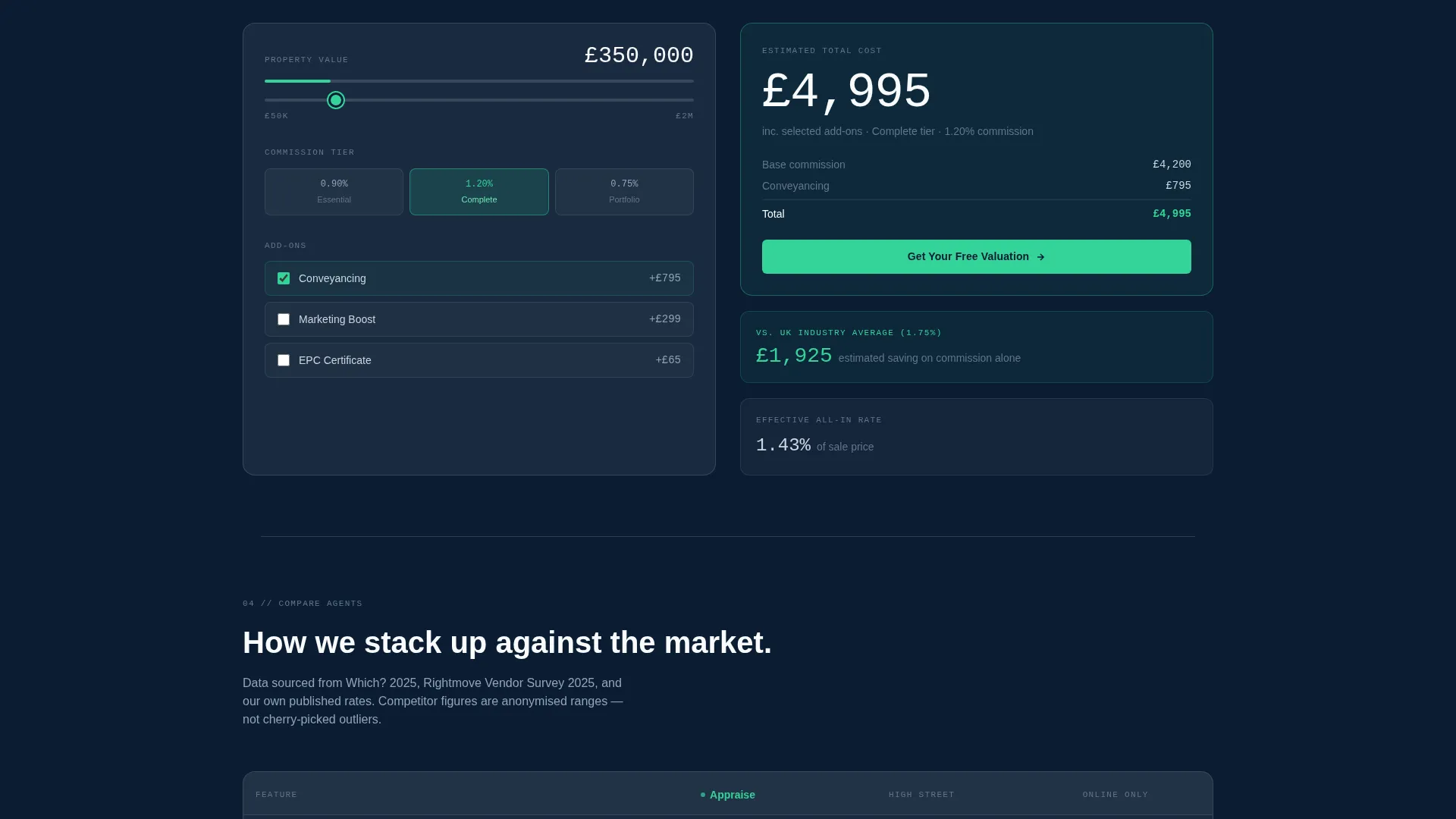
Task: Click the £4,995 estimated total figure
Action: coord(846,92)
